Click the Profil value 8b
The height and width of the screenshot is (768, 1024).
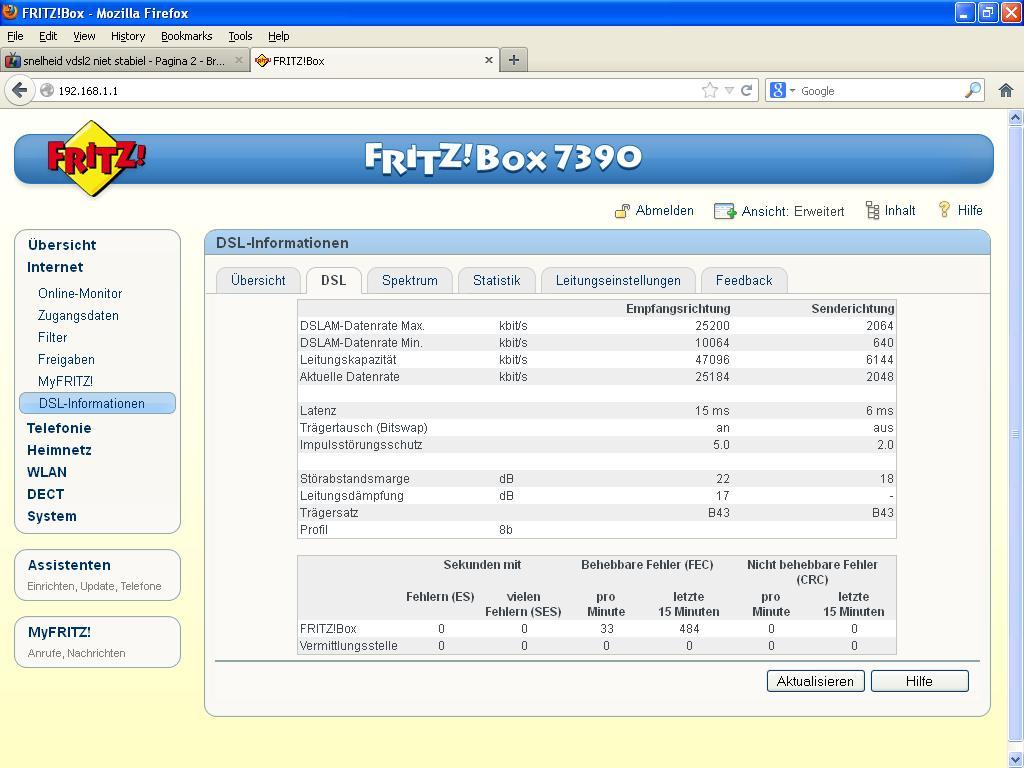(x=505, y=530)
